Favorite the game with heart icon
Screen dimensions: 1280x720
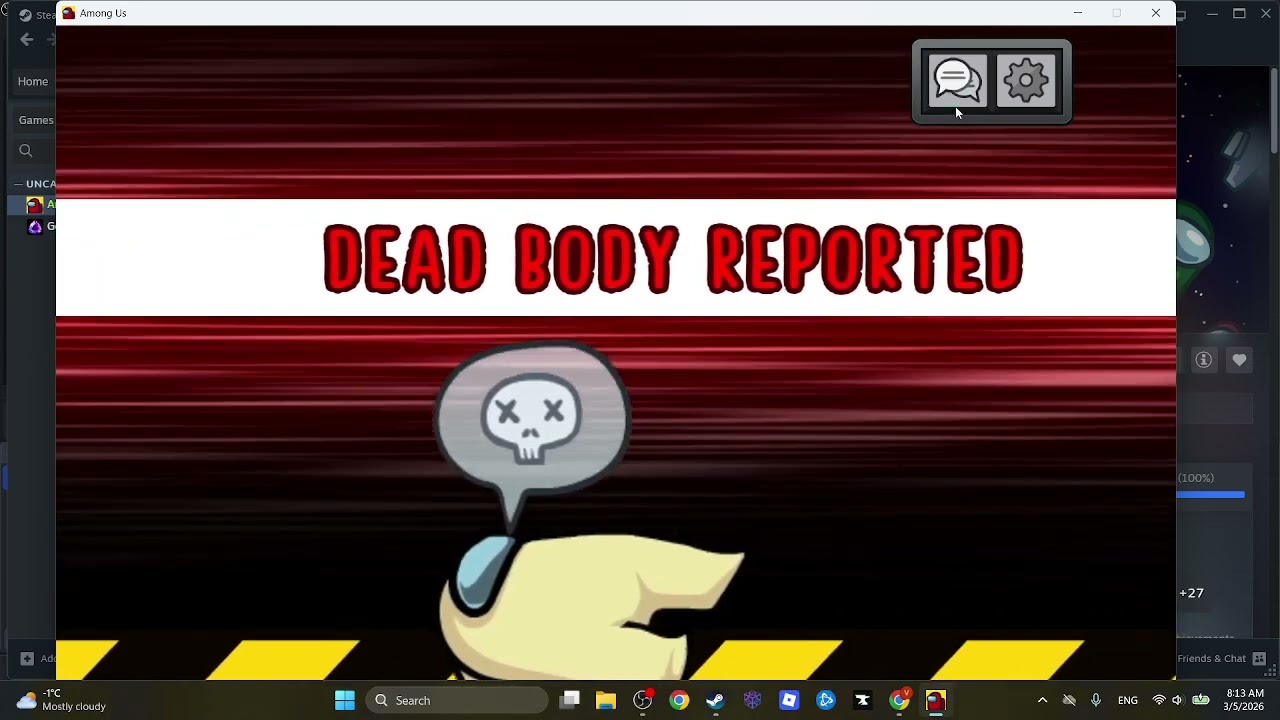(1239, 360)
